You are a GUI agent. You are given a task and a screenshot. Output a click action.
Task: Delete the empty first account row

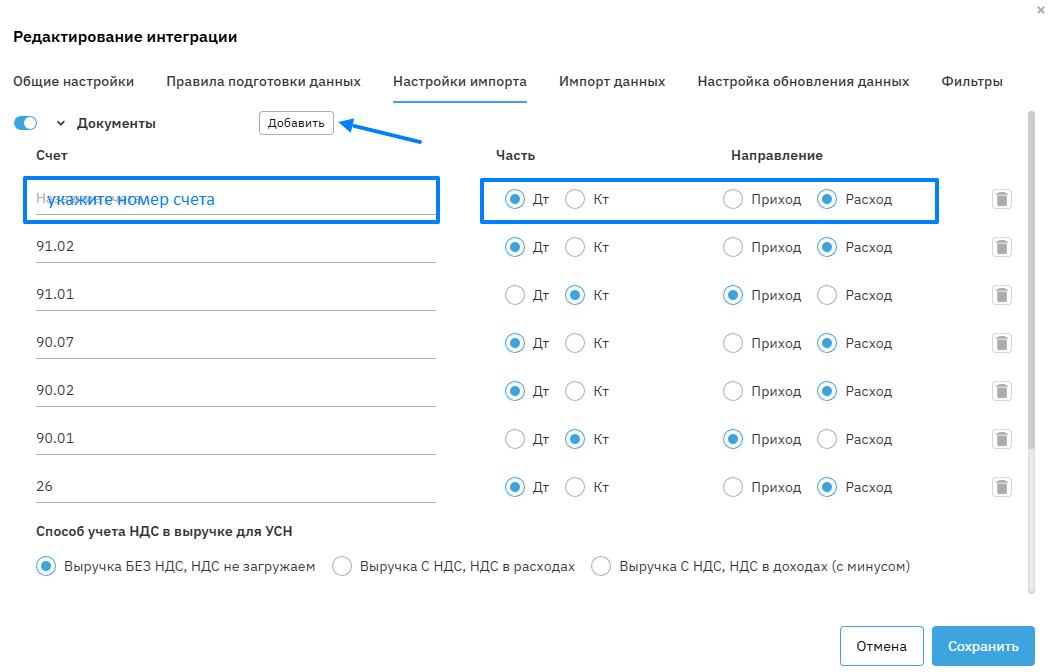[x=1001, y=199]
